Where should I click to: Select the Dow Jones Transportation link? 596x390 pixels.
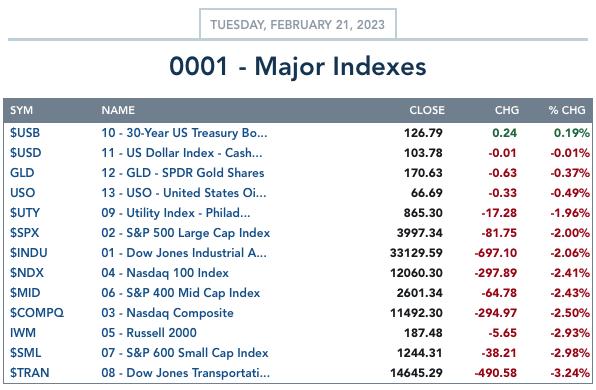[x=185, y=373]
